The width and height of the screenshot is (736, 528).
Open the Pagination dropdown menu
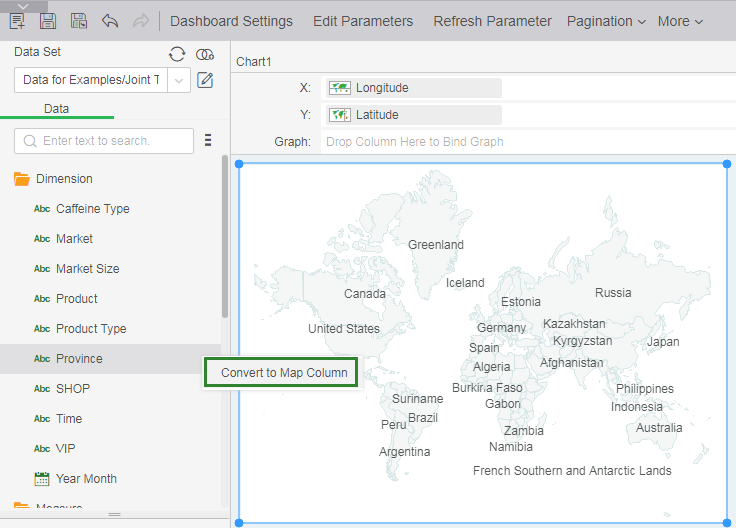606,21
